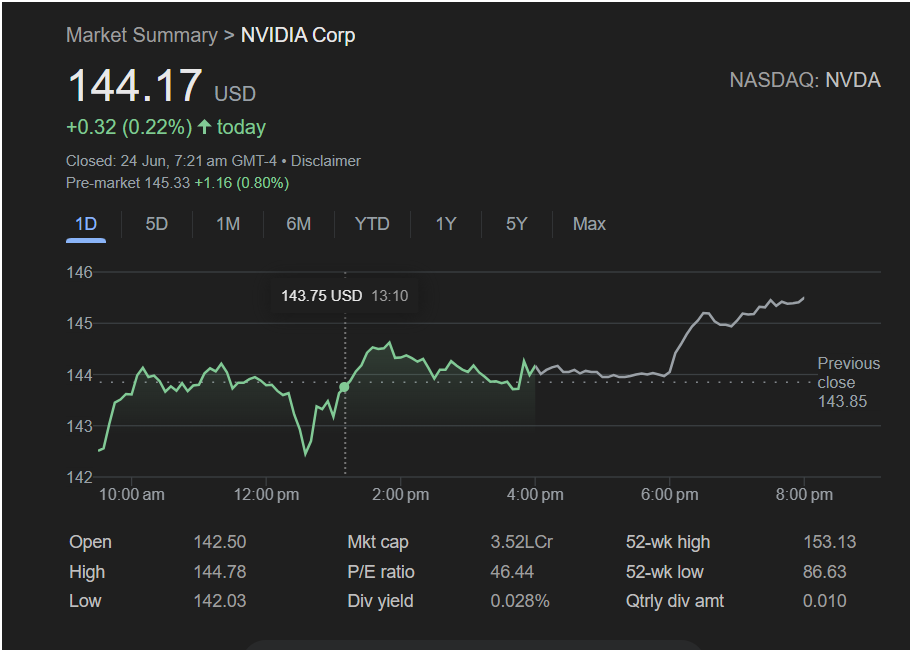
Task: Click the Market Summary breadcrumb link
Action: [x=142, y=35]
